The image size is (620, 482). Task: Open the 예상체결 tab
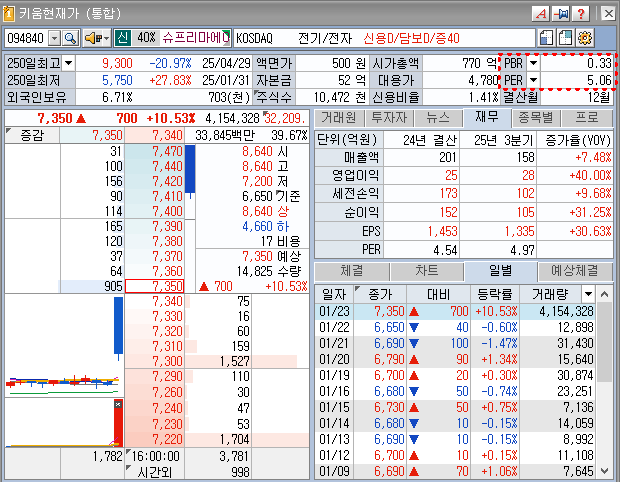(x=575, y=271)
